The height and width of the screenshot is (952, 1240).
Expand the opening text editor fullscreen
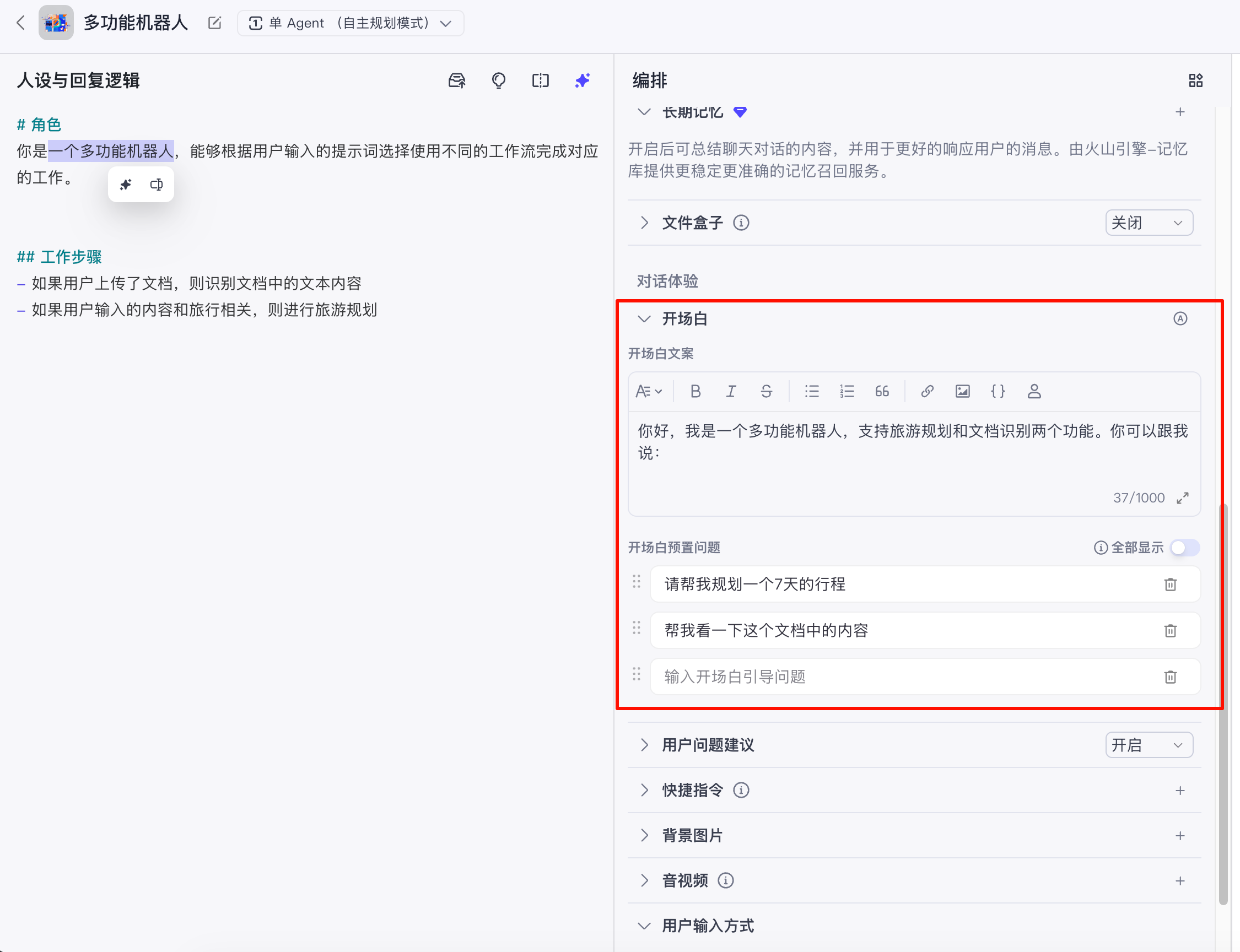(1183, 498)
